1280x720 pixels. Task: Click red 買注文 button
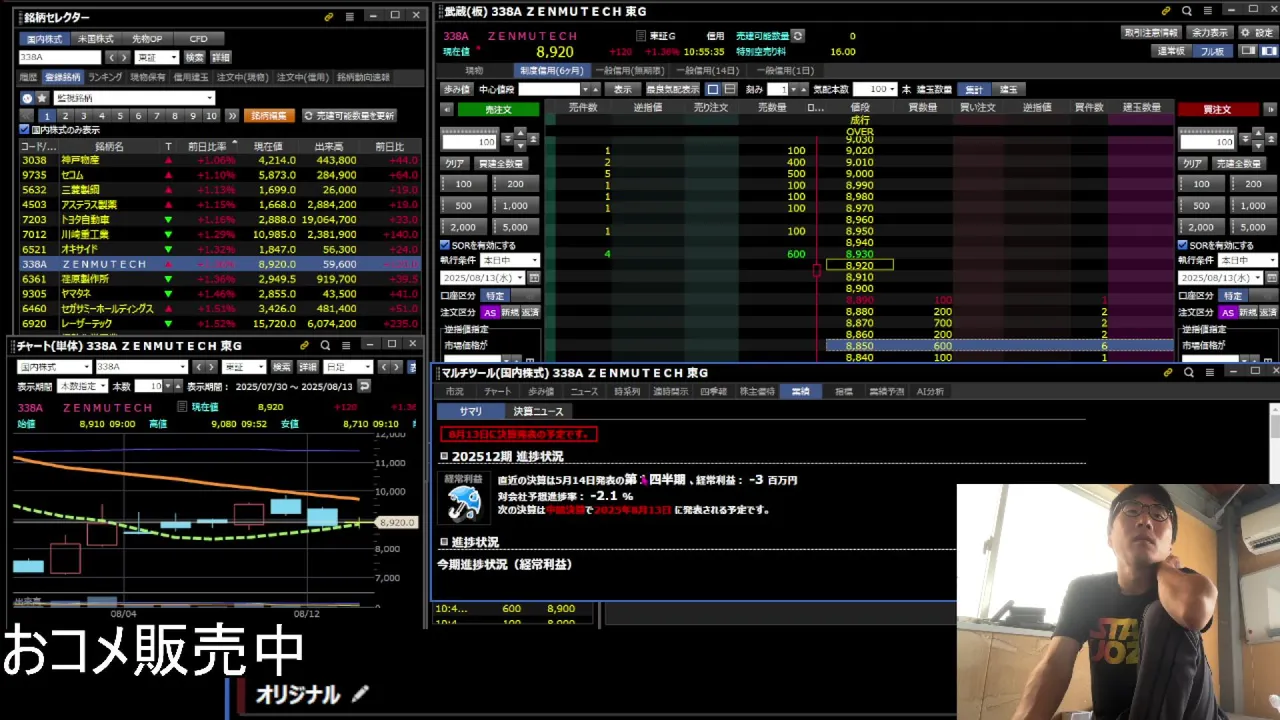pyautogui.click(x=1218, y=109)
